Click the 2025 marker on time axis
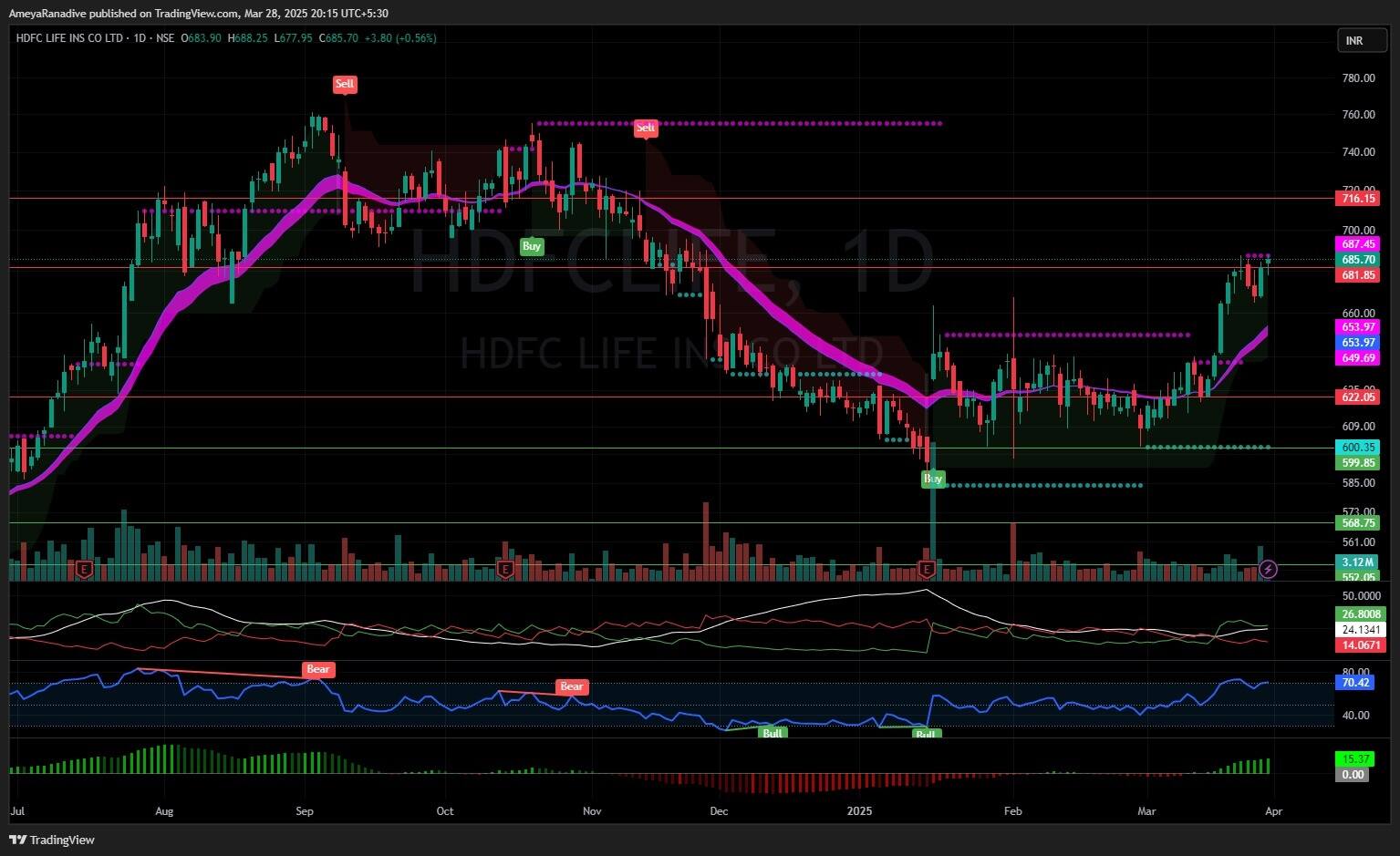Image resolution: width=1400 pixels, height=856 pixels. (x=860, y=811)
